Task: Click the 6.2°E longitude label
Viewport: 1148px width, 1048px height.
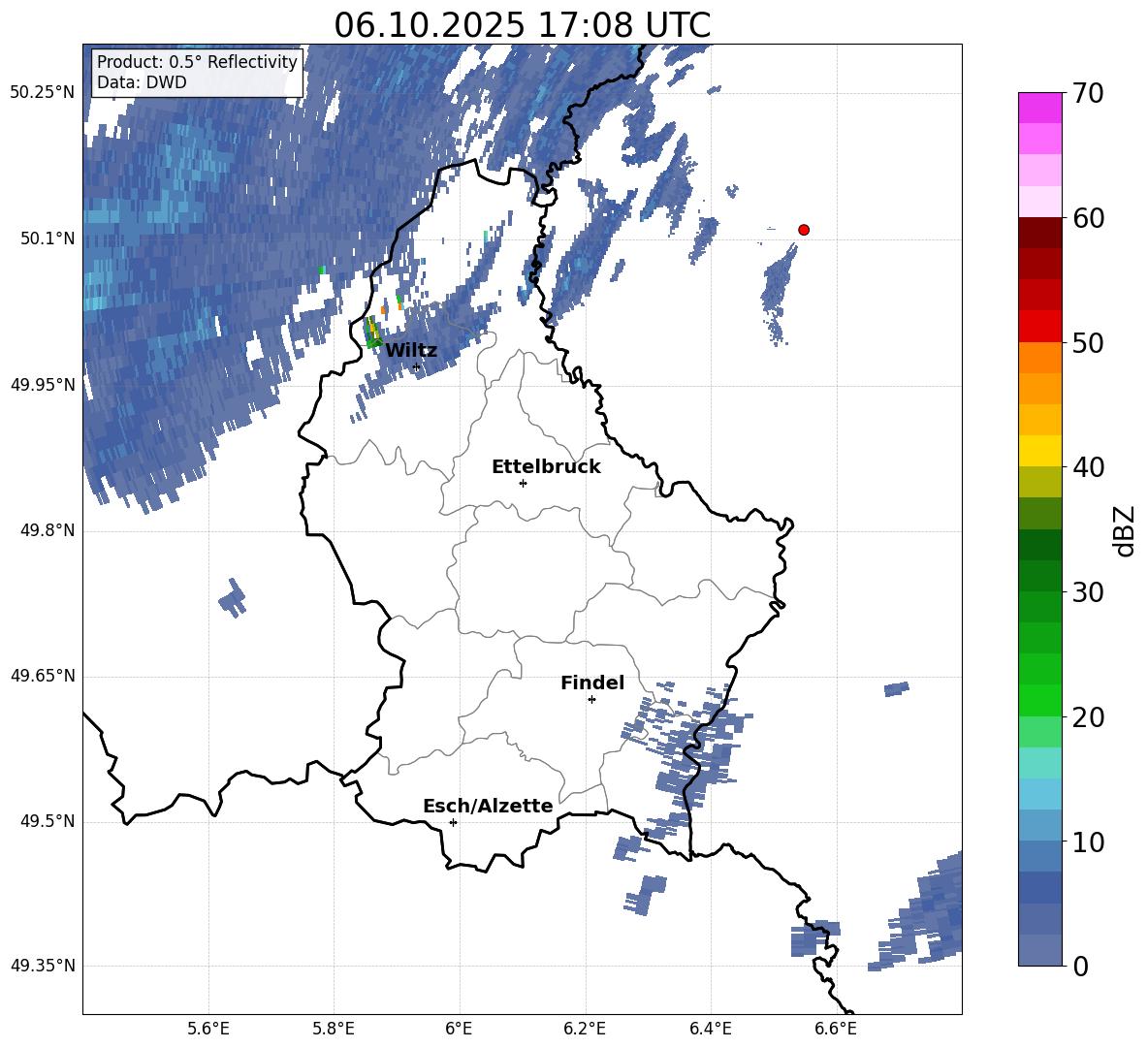Action: pos(585,1029)
